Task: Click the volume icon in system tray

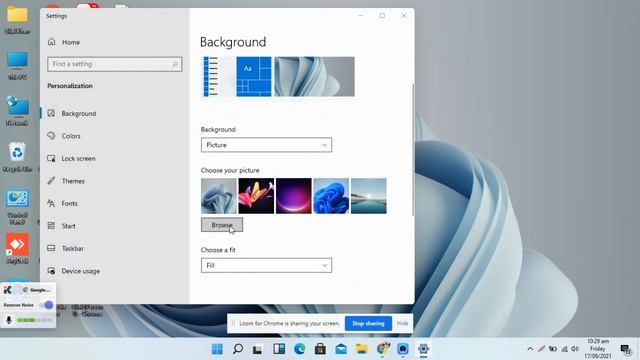Action: [575, 349]
